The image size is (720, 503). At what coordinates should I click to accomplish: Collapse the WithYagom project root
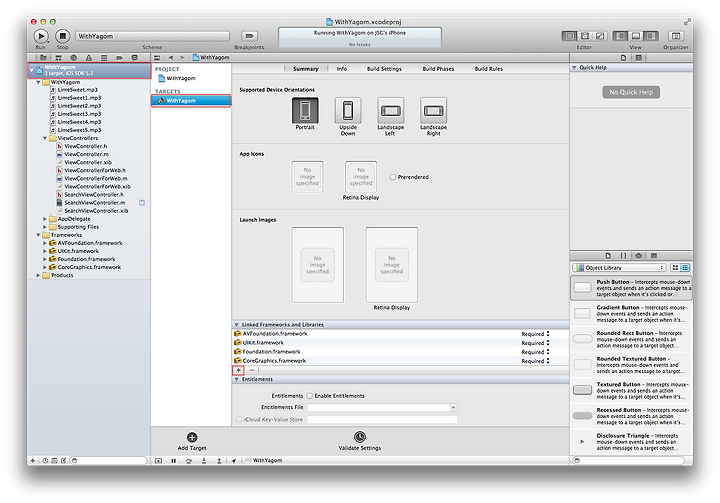click(32, 70)
